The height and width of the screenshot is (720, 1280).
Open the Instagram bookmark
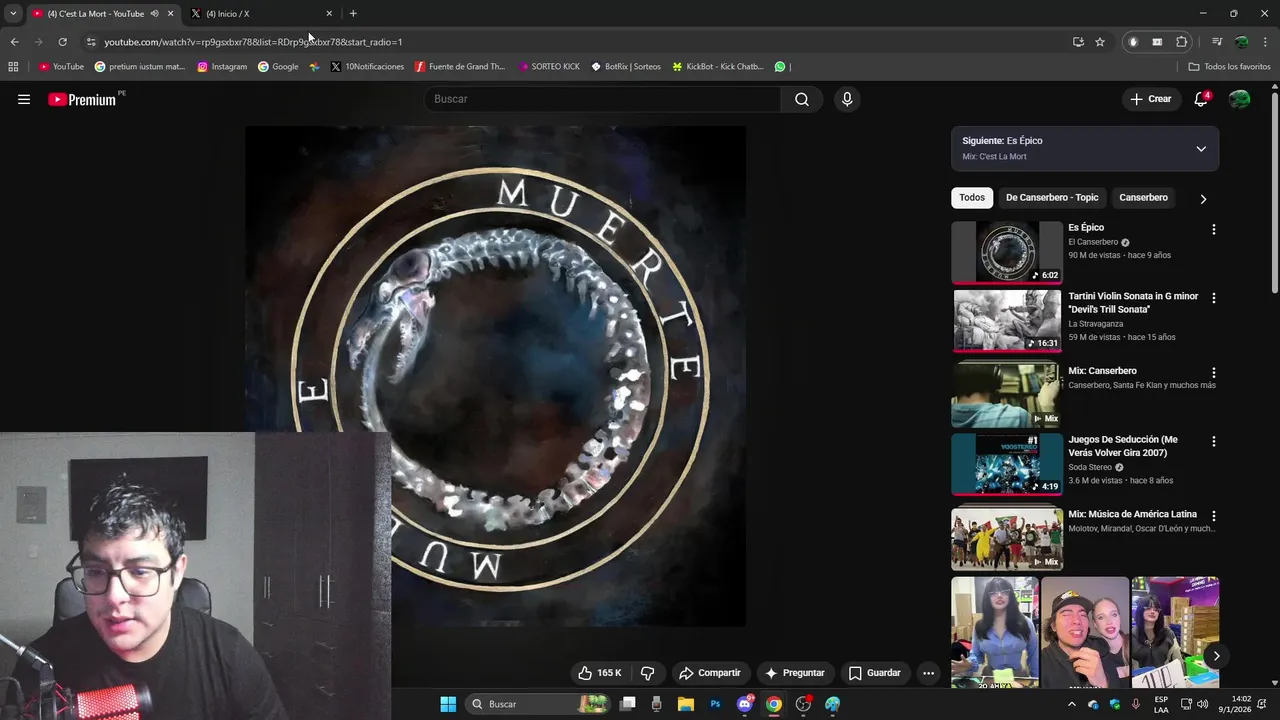(x=222, y=67)
